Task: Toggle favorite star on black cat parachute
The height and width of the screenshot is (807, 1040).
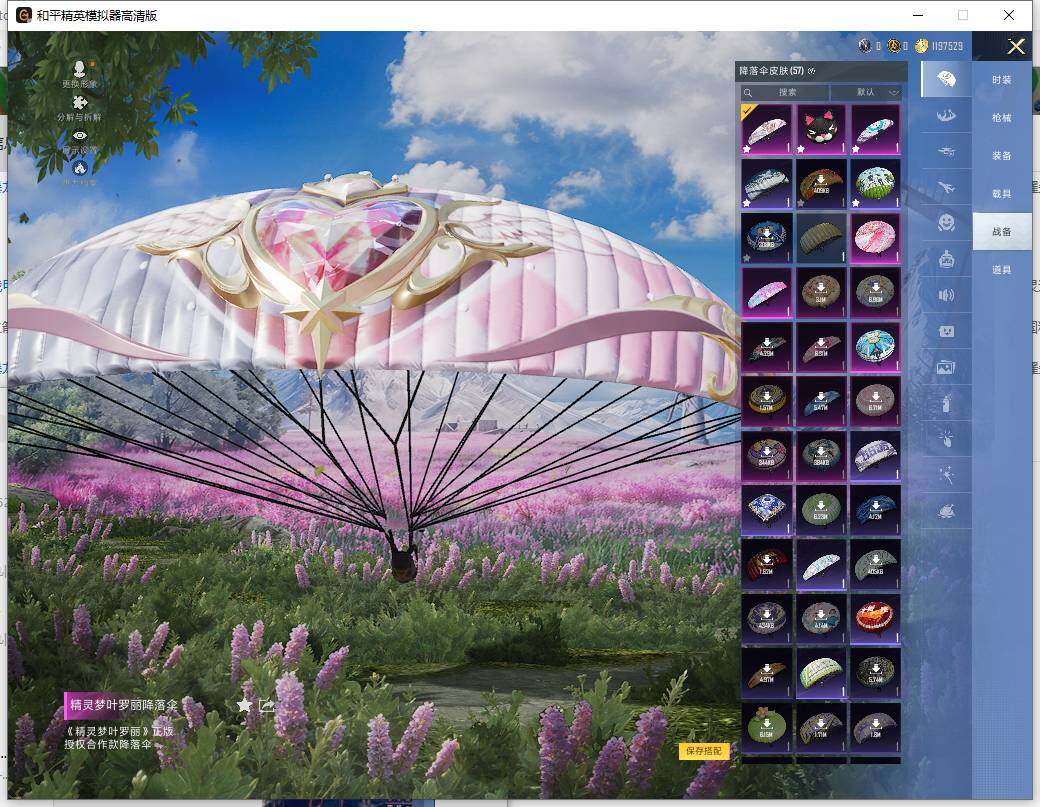Action: click(x=802, y=148)
